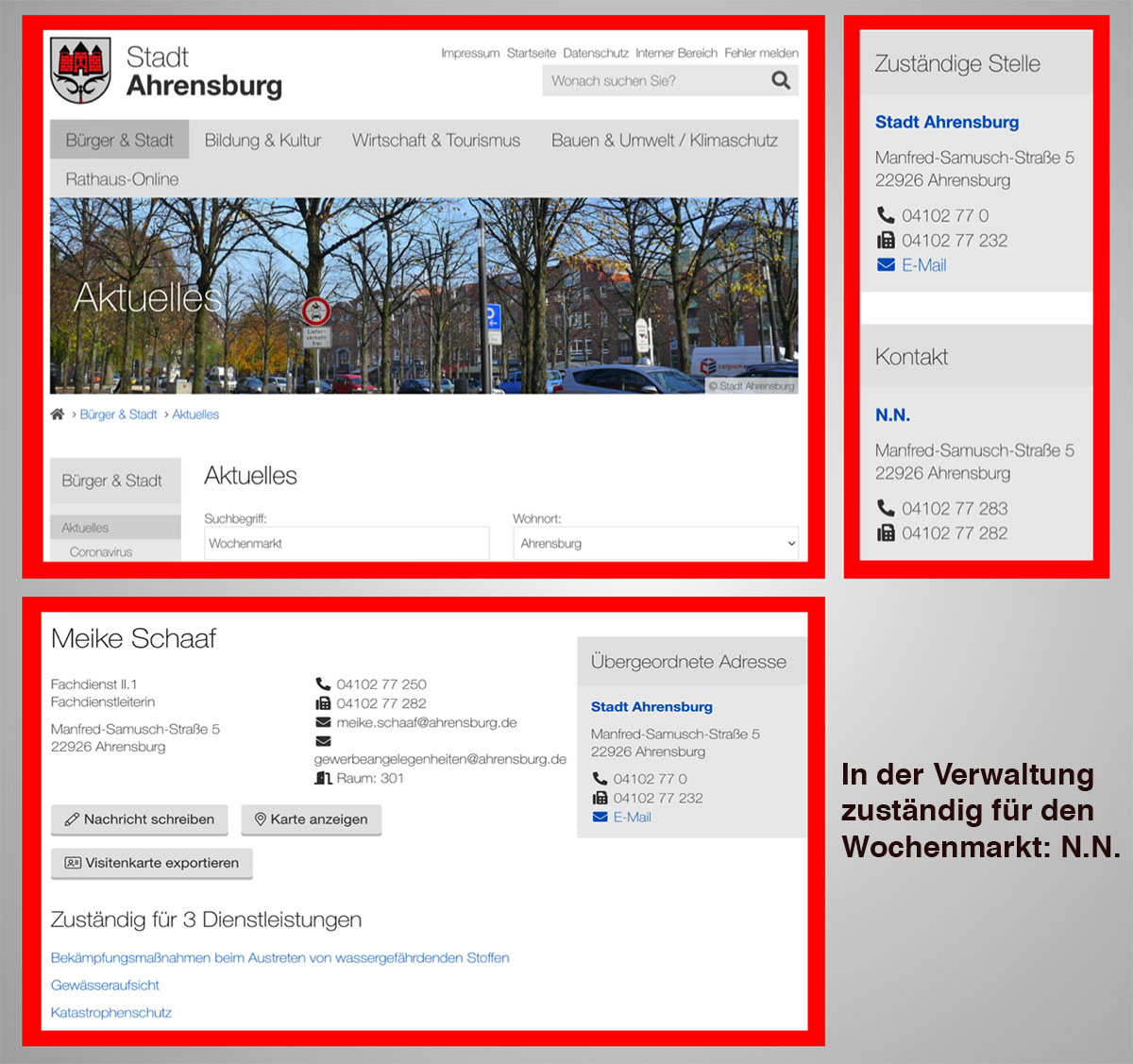1133x1064 pixels.
Task: Click Stadt Ahrensburg link under Zuständige Stelle
Action: click(946, 122)
